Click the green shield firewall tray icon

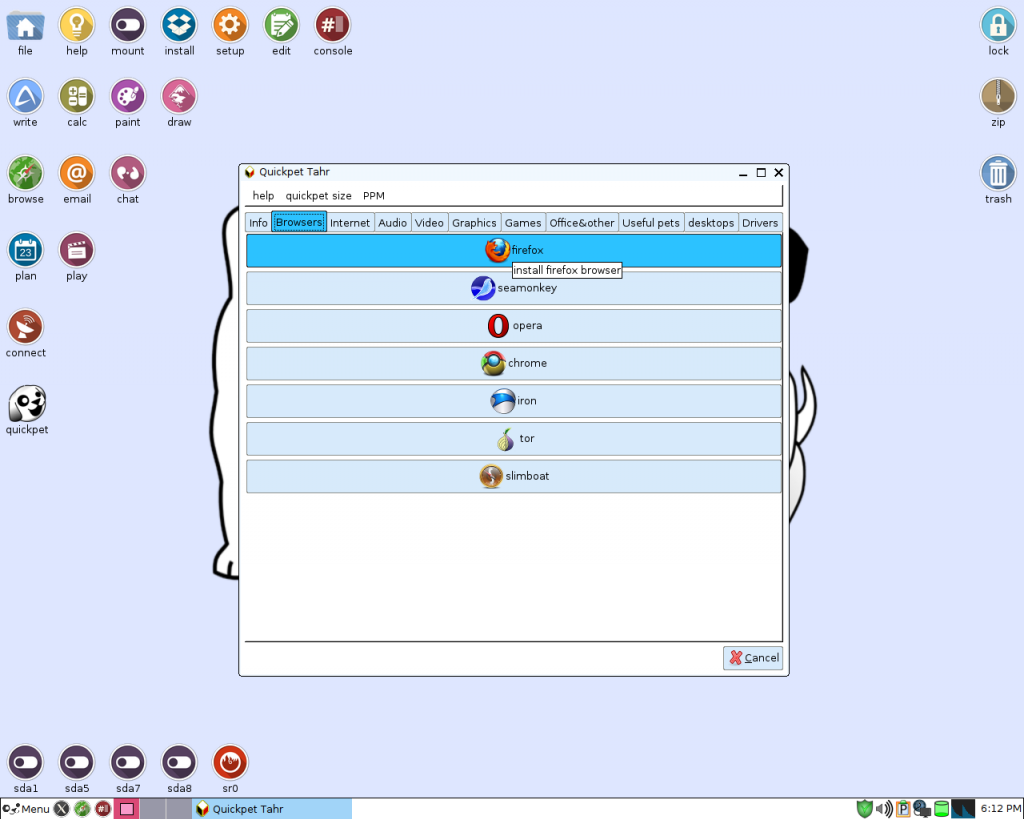[865, 809]
